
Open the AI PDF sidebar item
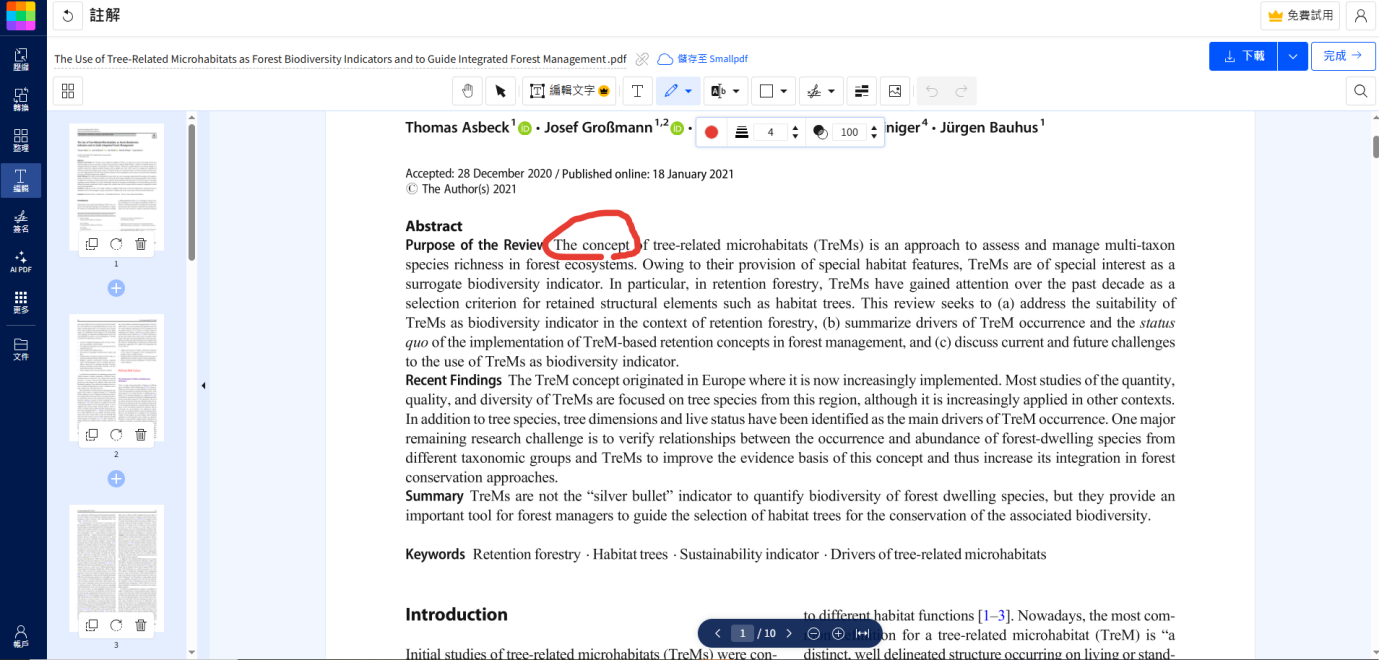[21, 261]
